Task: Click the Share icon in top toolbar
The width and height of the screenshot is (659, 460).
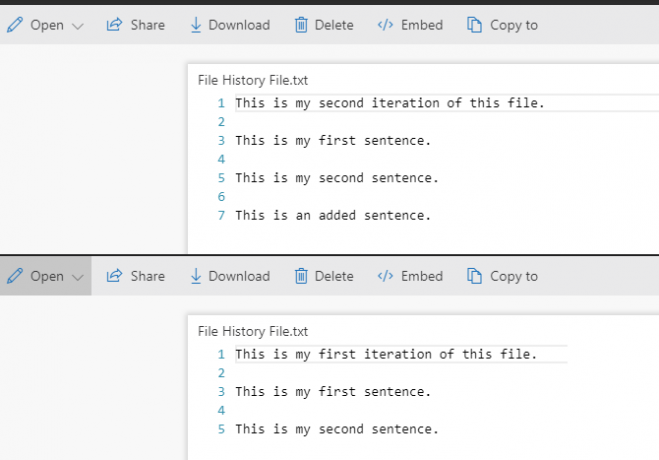Action: coord(114,25)
